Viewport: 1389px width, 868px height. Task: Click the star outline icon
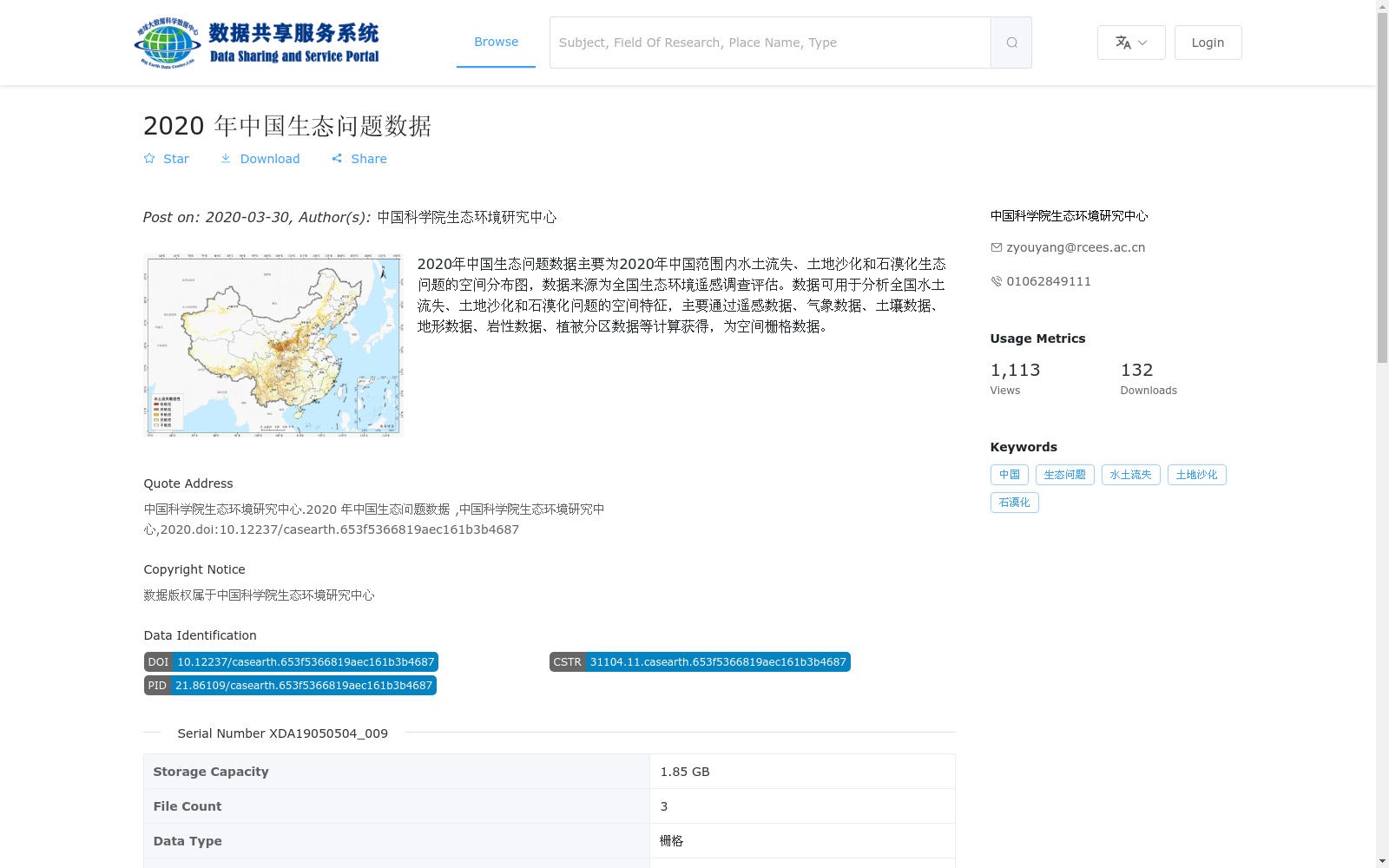tap(149, 159)
